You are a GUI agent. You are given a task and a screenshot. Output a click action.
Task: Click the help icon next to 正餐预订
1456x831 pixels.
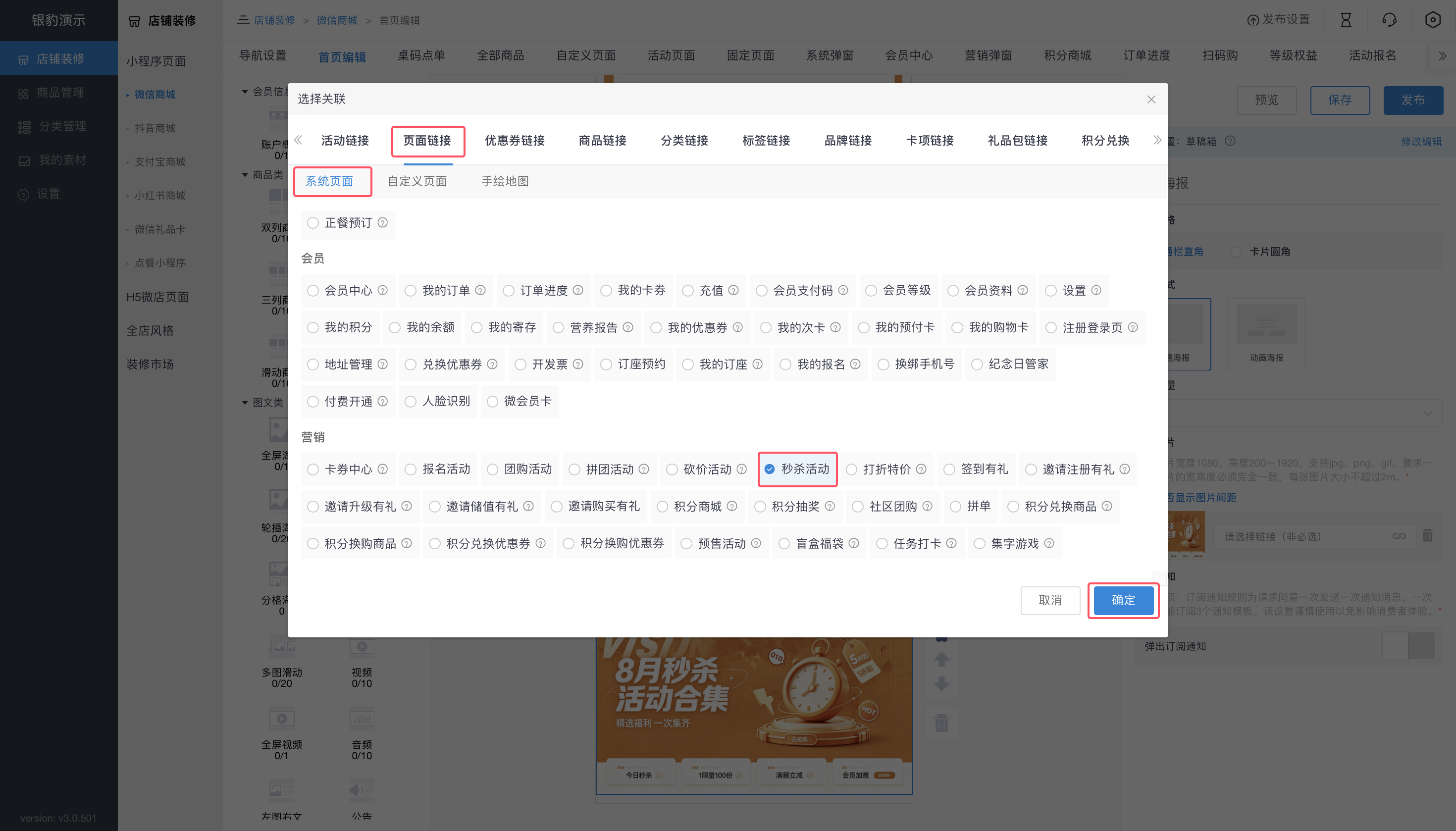pos(382,222)
